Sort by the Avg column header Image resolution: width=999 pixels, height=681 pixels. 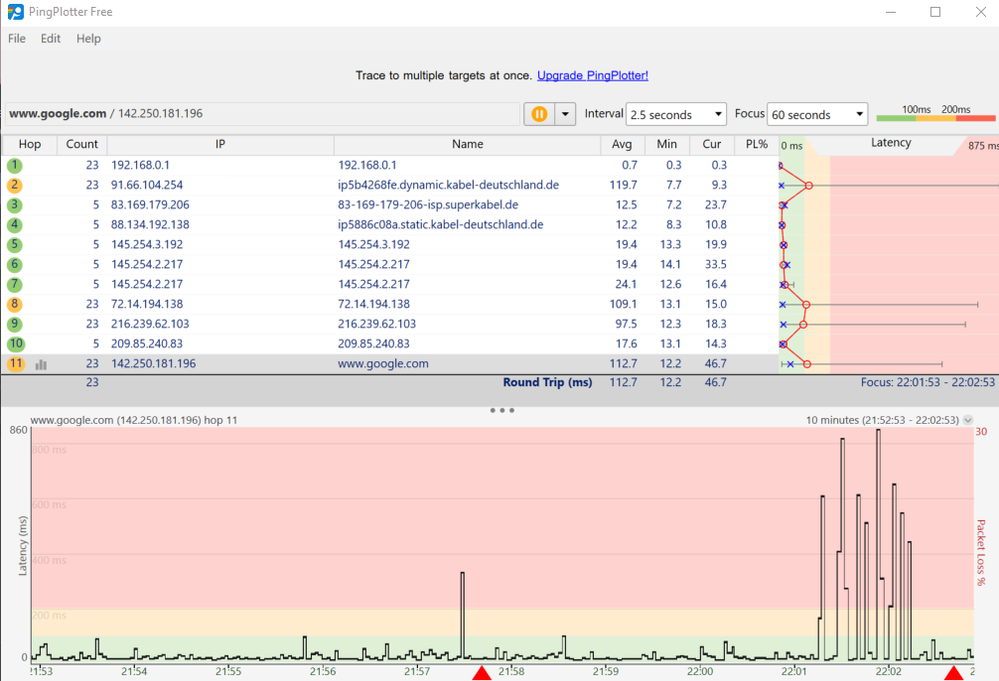(622, 145)
